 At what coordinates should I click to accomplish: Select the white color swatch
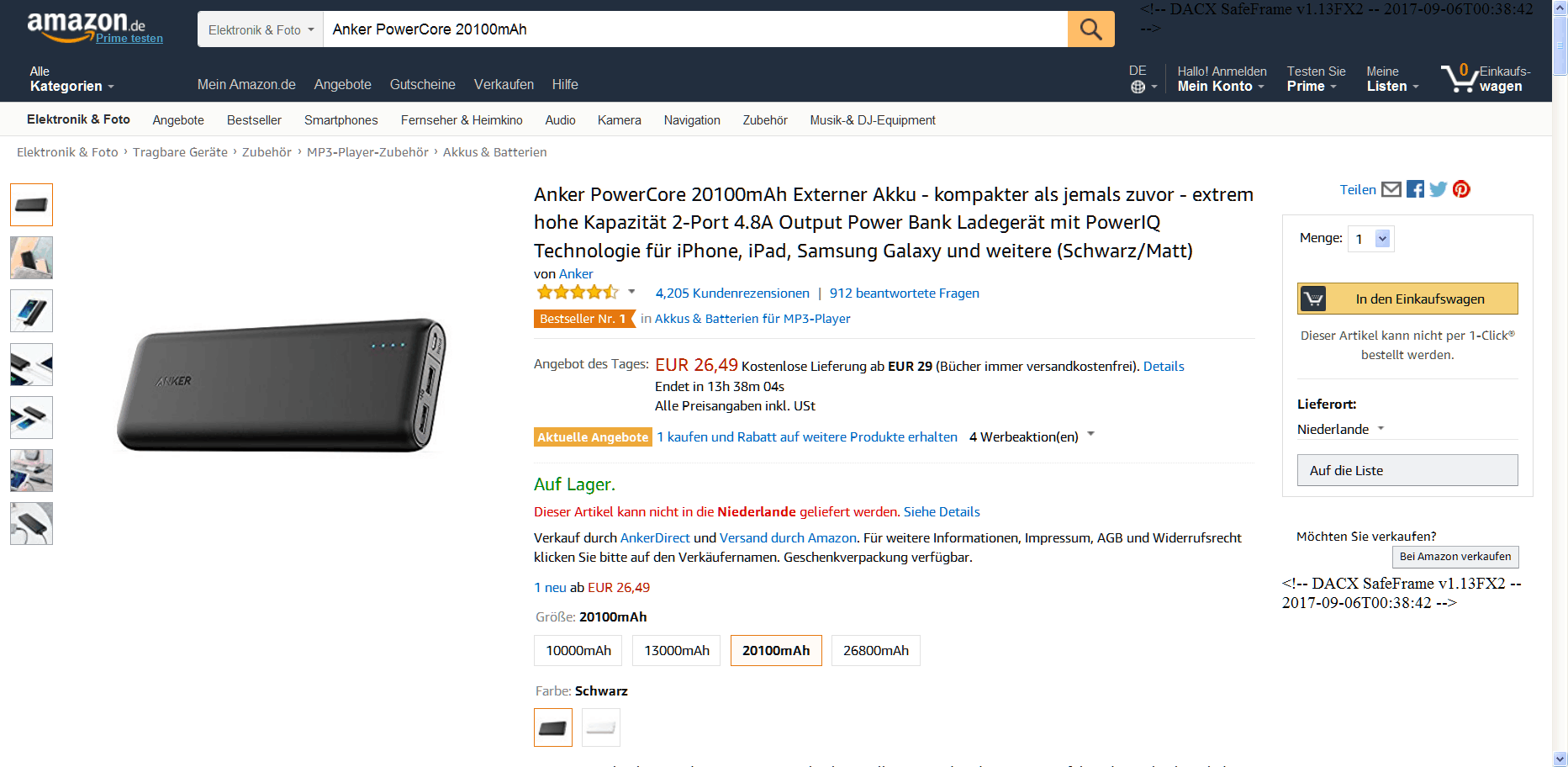tap(600, 727)
